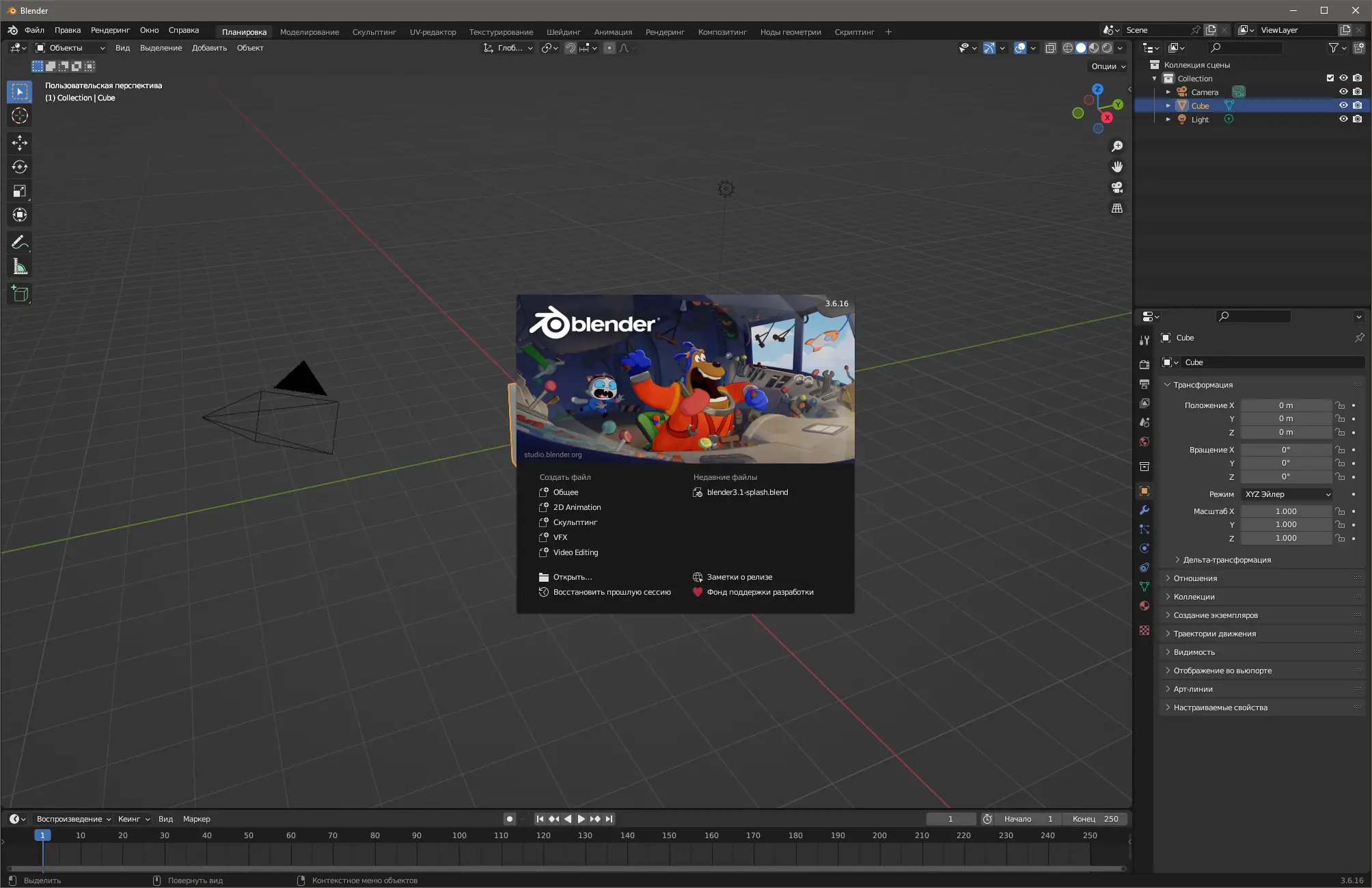Open the rotation mode XYZ Эйлер dropdown
This screenshot has width=1372, height=888.
[1287, 494]
